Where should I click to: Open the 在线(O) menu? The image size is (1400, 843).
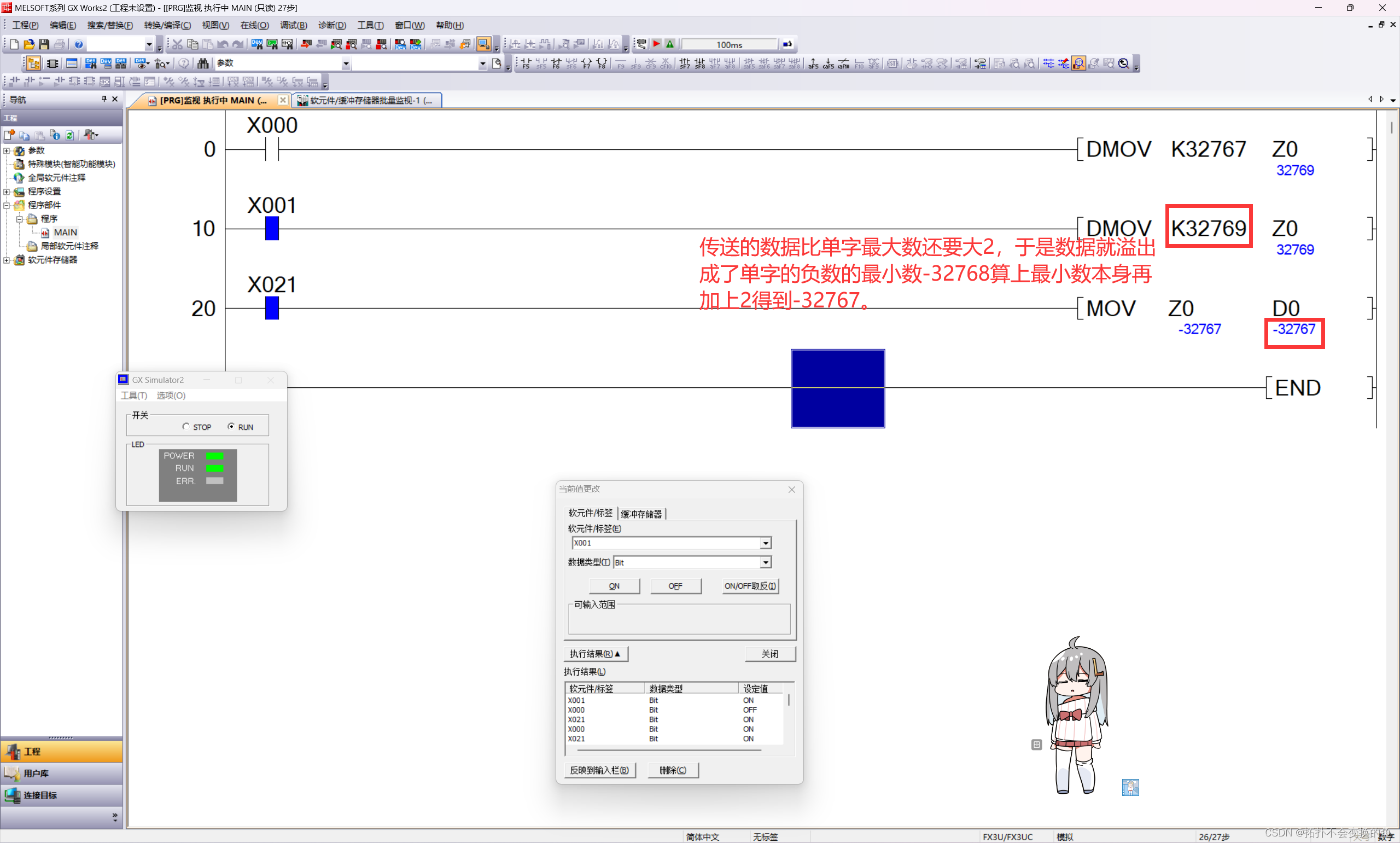(x=254, y=25)
